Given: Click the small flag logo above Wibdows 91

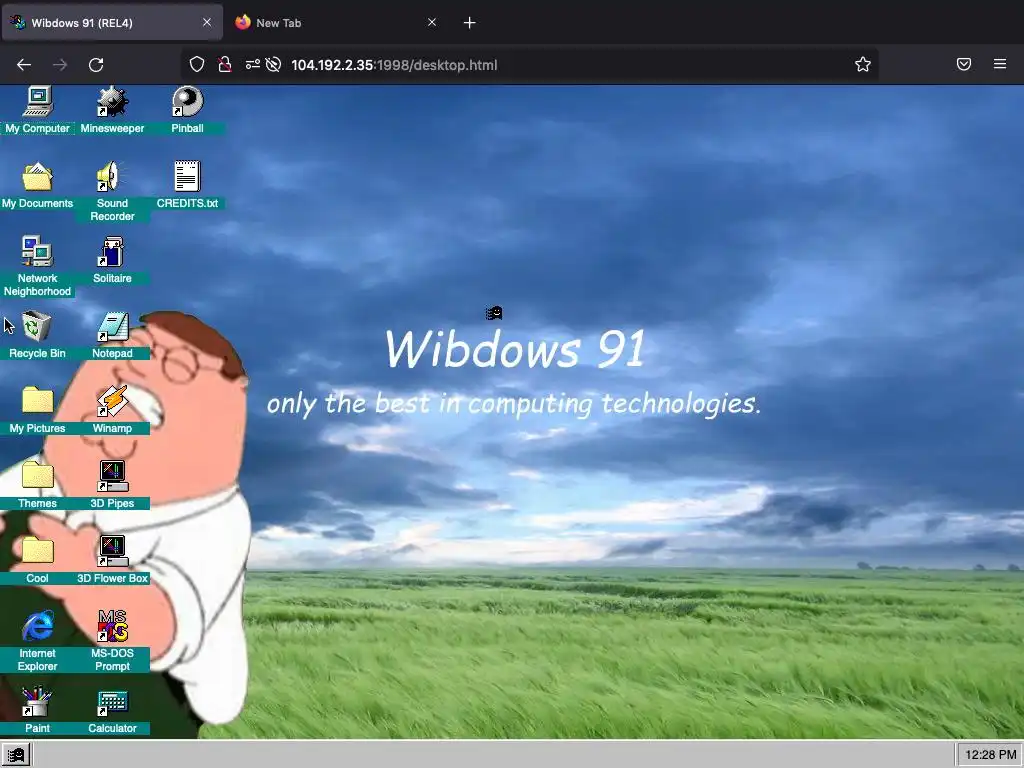Looking at the screenshot, I should click(494, 313).
